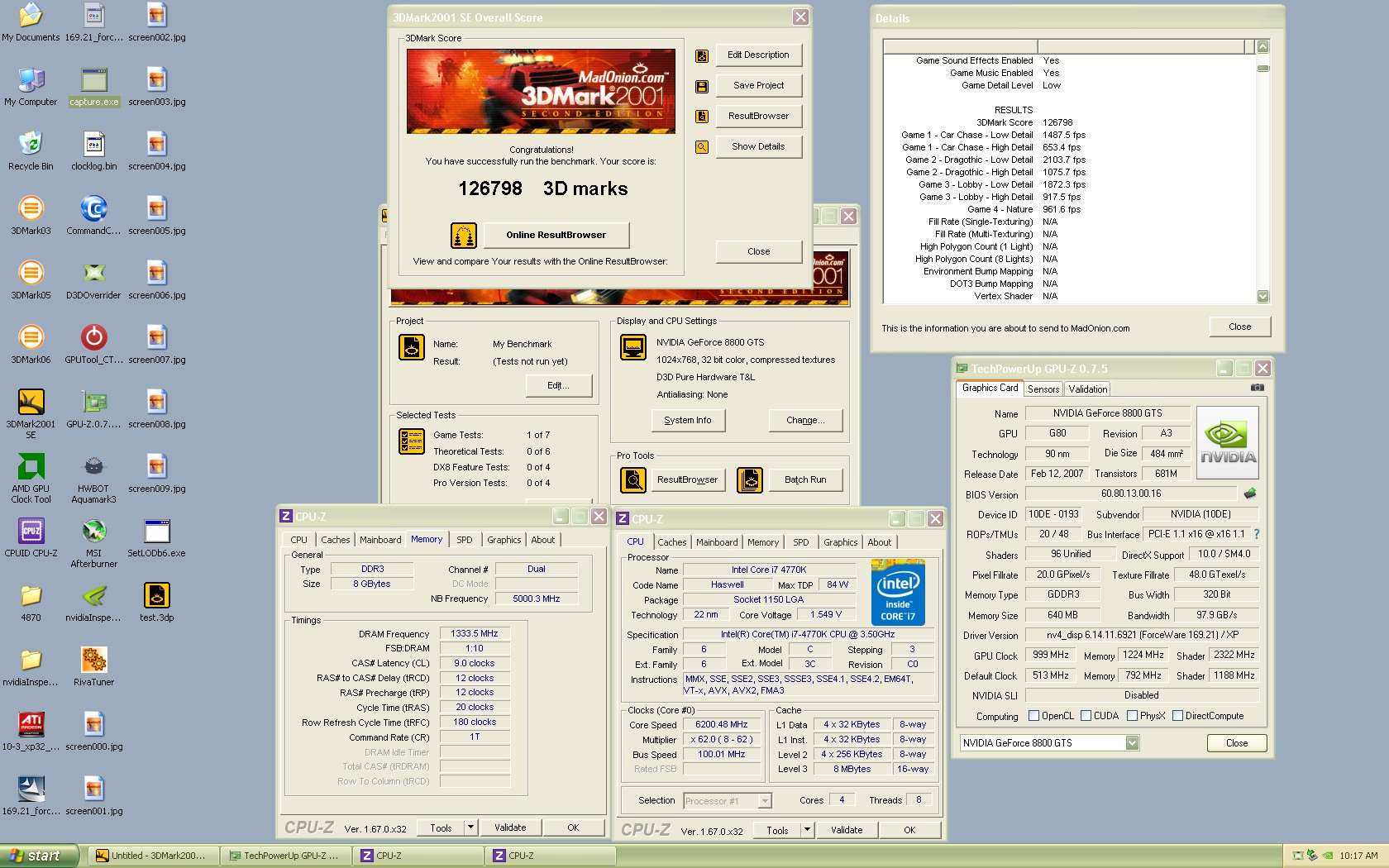Screen dimensions: 1389x868
Task: Click the Online ResultBrowser icon
Action: coord(464,236)
